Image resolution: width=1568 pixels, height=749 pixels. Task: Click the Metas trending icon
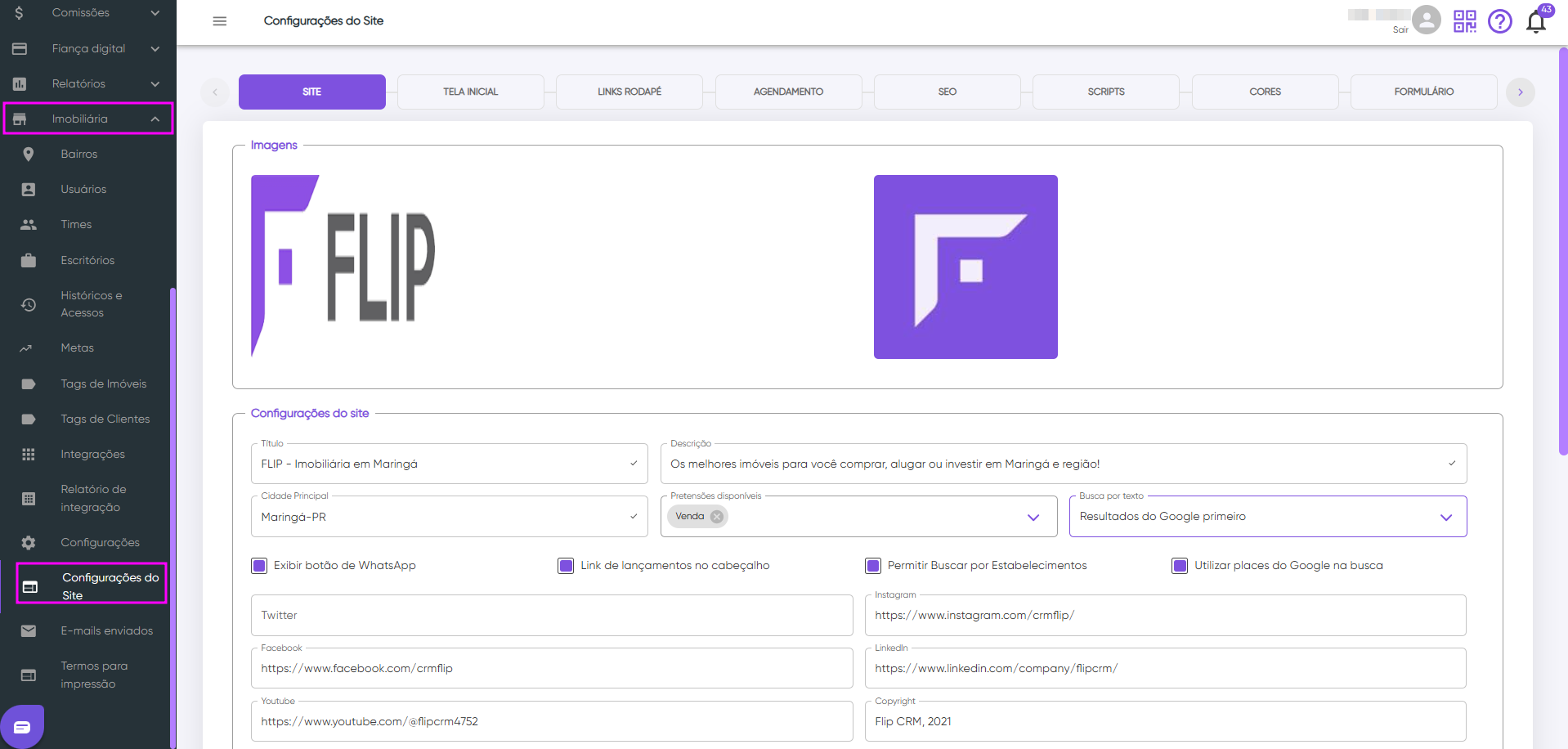(26, 348)
